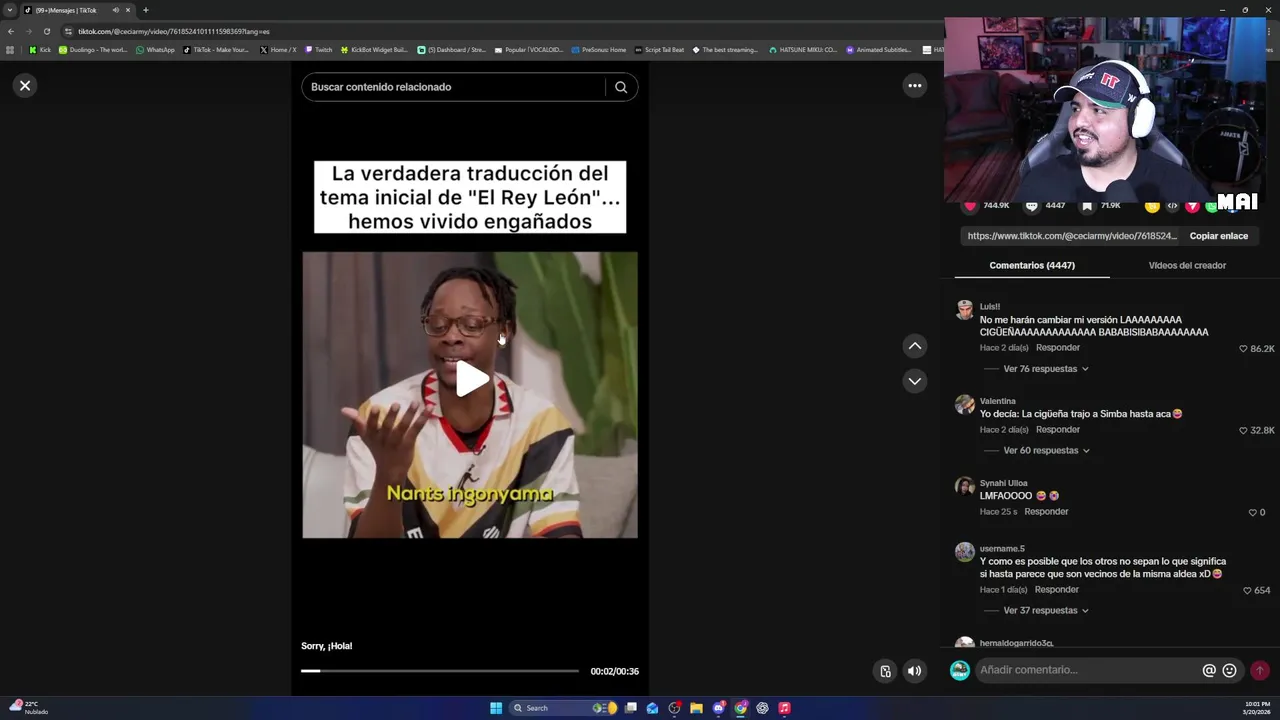
Task: Like Synahi Ulloa's LMFAOOOO comment
Action: click(x=1252, y=512)
